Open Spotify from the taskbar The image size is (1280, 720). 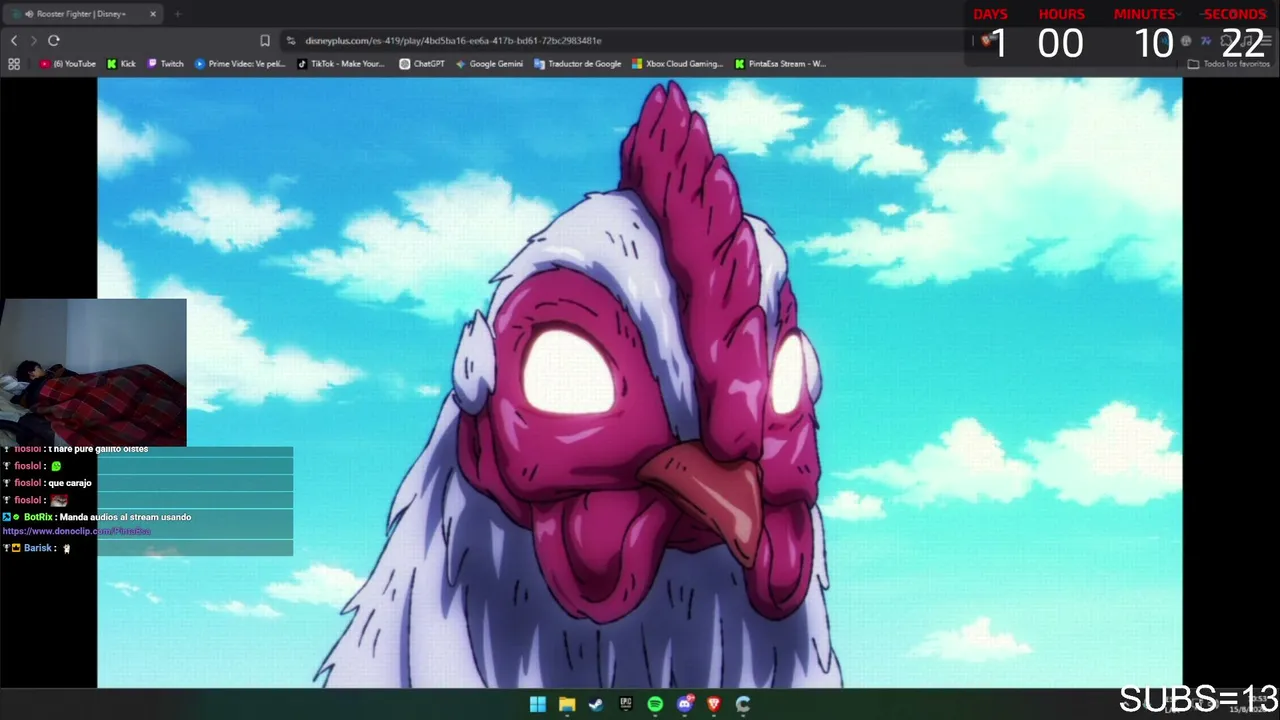coord(655,704)
